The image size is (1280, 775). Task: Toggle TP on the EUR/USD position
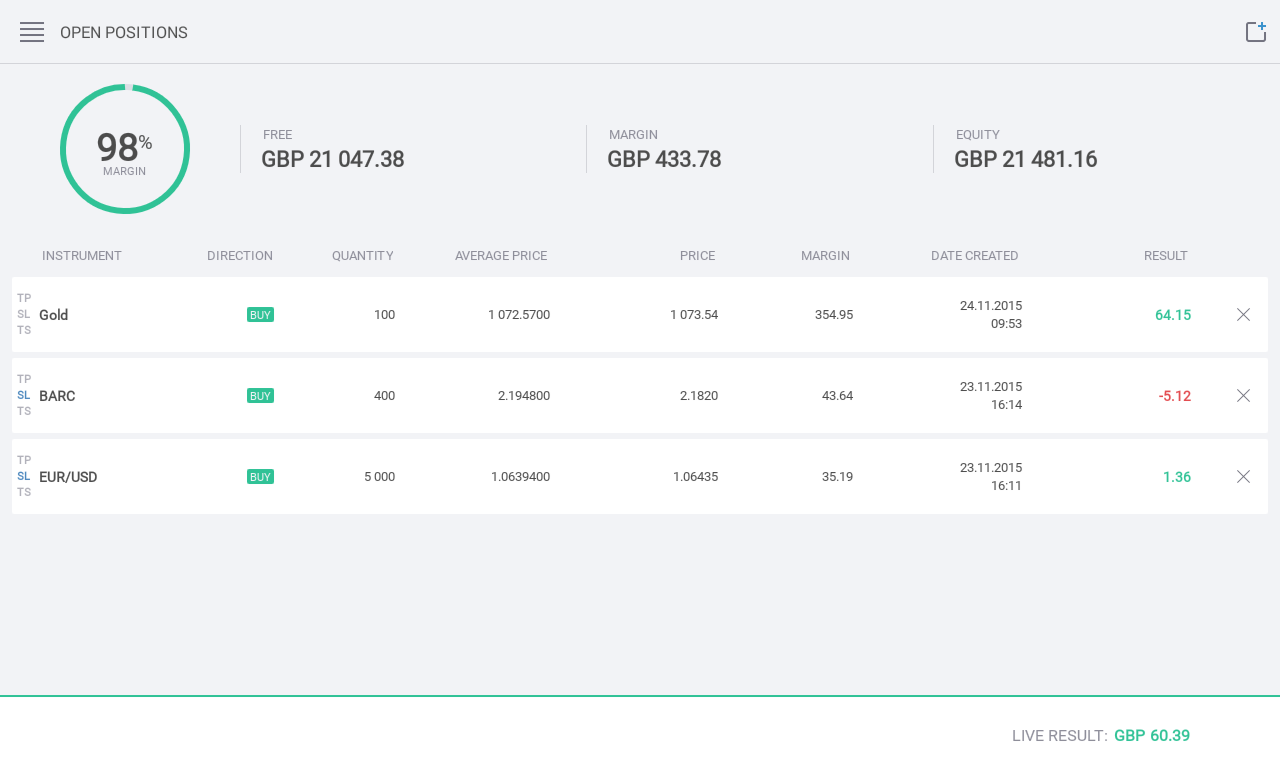[x=24, y=460]
